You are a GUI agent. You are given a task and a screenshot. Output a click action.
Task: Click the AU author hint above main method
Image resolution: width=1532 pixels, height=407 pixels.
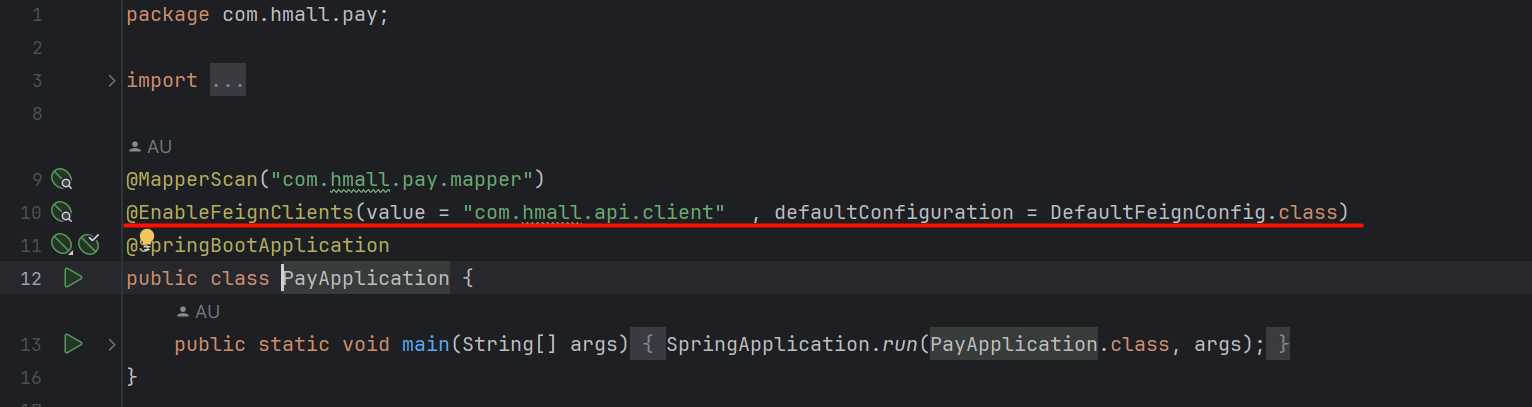coord(198,312)
